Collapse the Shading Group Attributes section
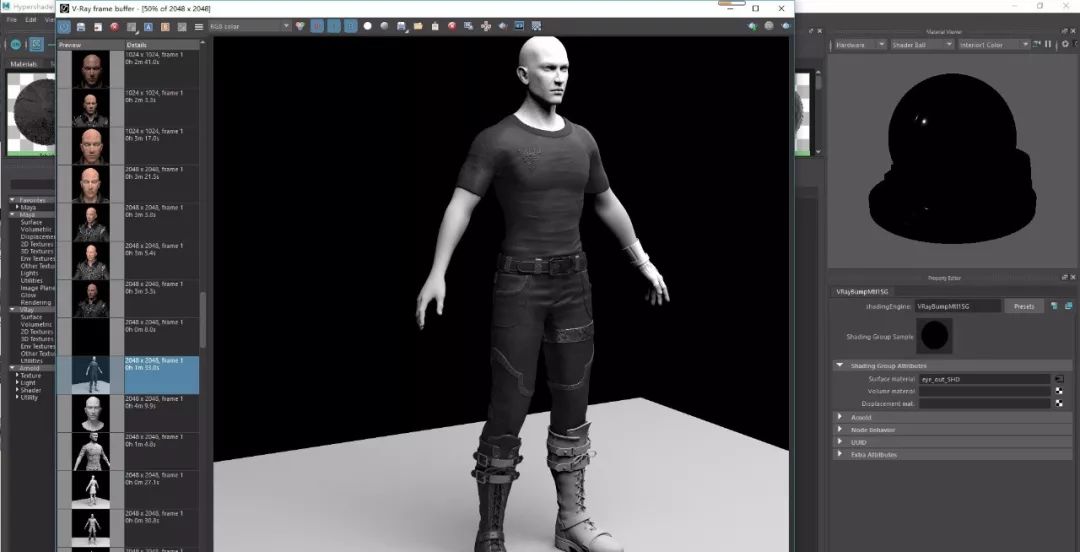This screenshot has width=1080, height=552. pos(840,366)
